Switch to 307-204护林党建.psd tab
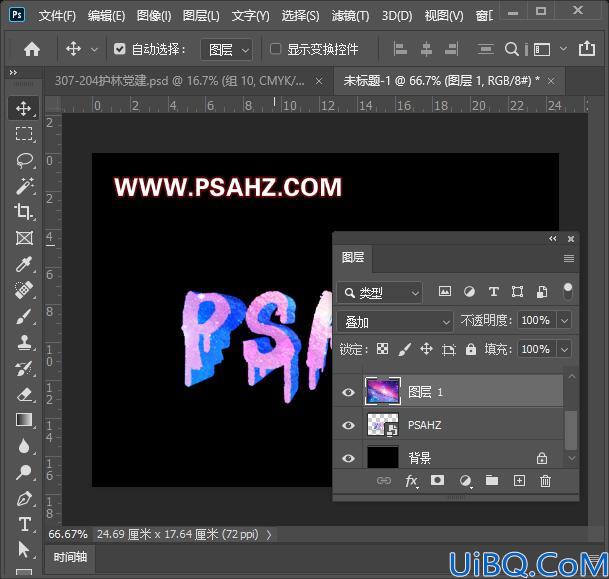Viewport: 609px width, 579px height. pos(180,81)
